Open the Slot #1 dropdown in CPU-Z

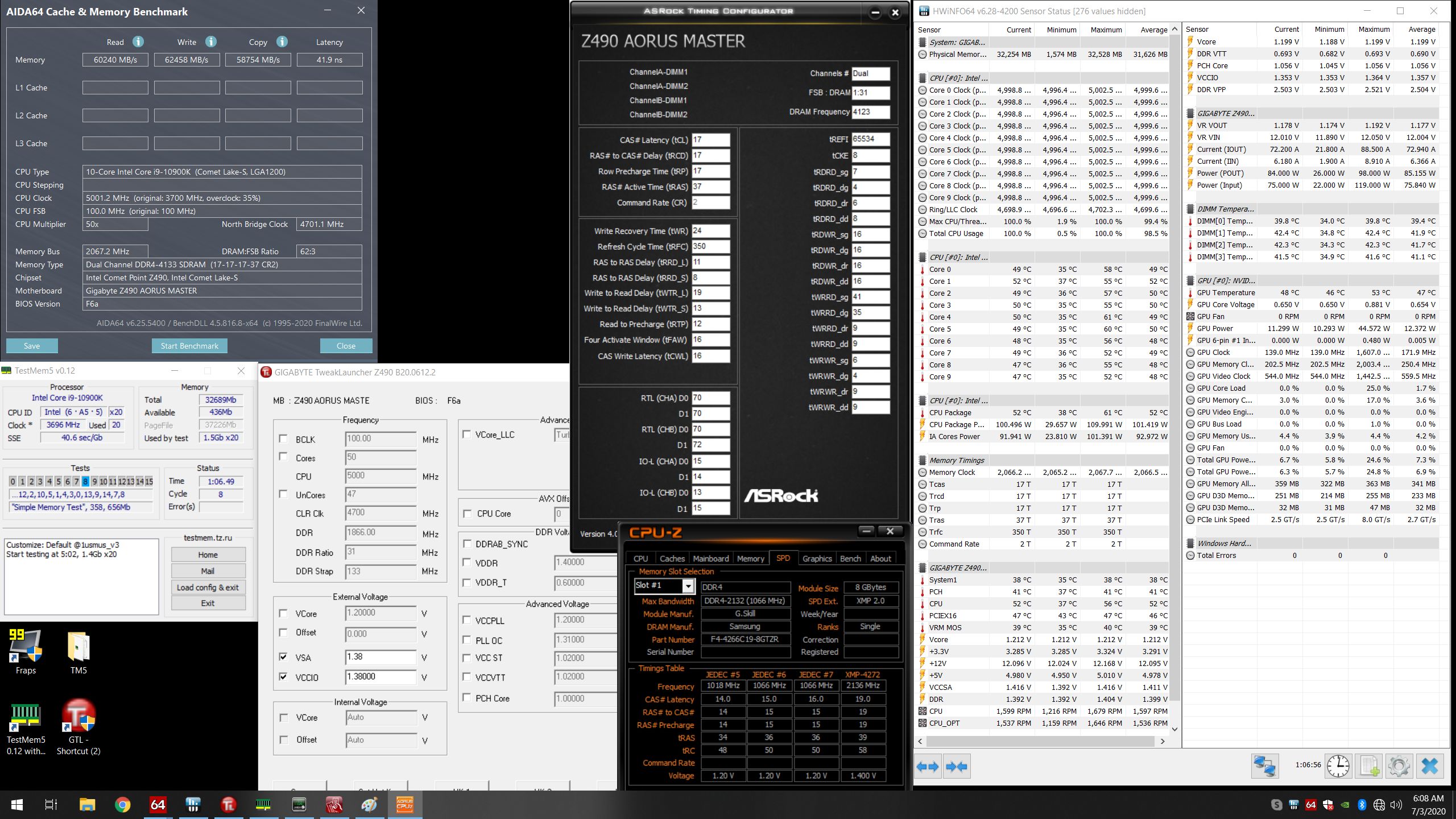[x=688, y=586]
